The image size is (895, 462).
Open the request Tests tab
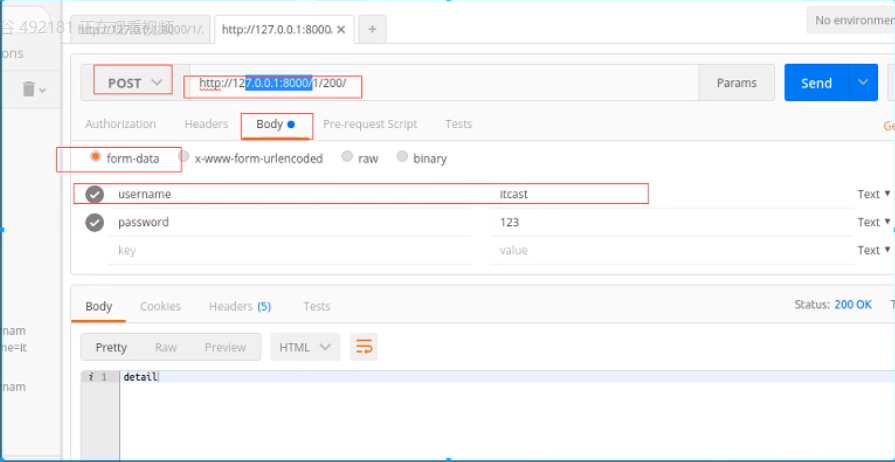(x=458, y=124)
